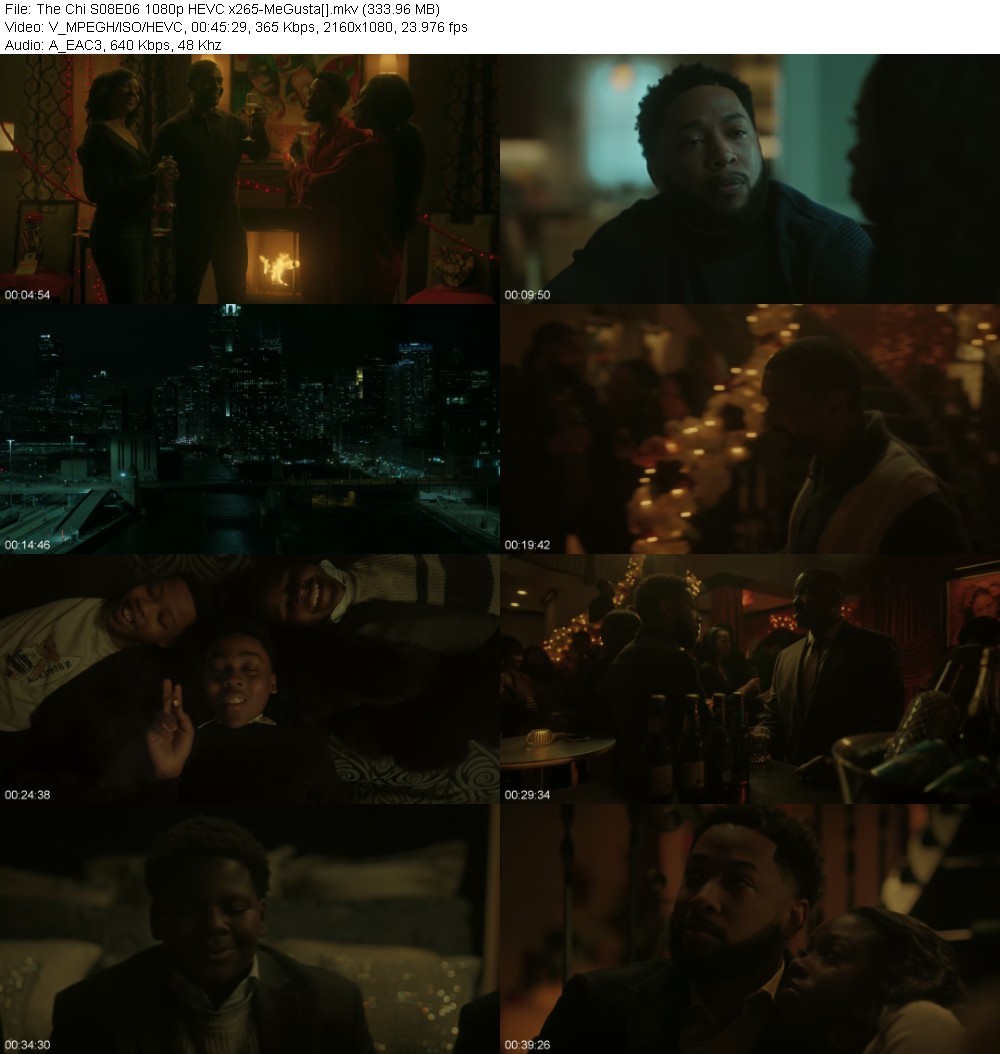This screenshot has height=1054, width=1000.
Task: Click the audio info line 'A_EAC3, 640 Kbps'
Action: point(113,45)
